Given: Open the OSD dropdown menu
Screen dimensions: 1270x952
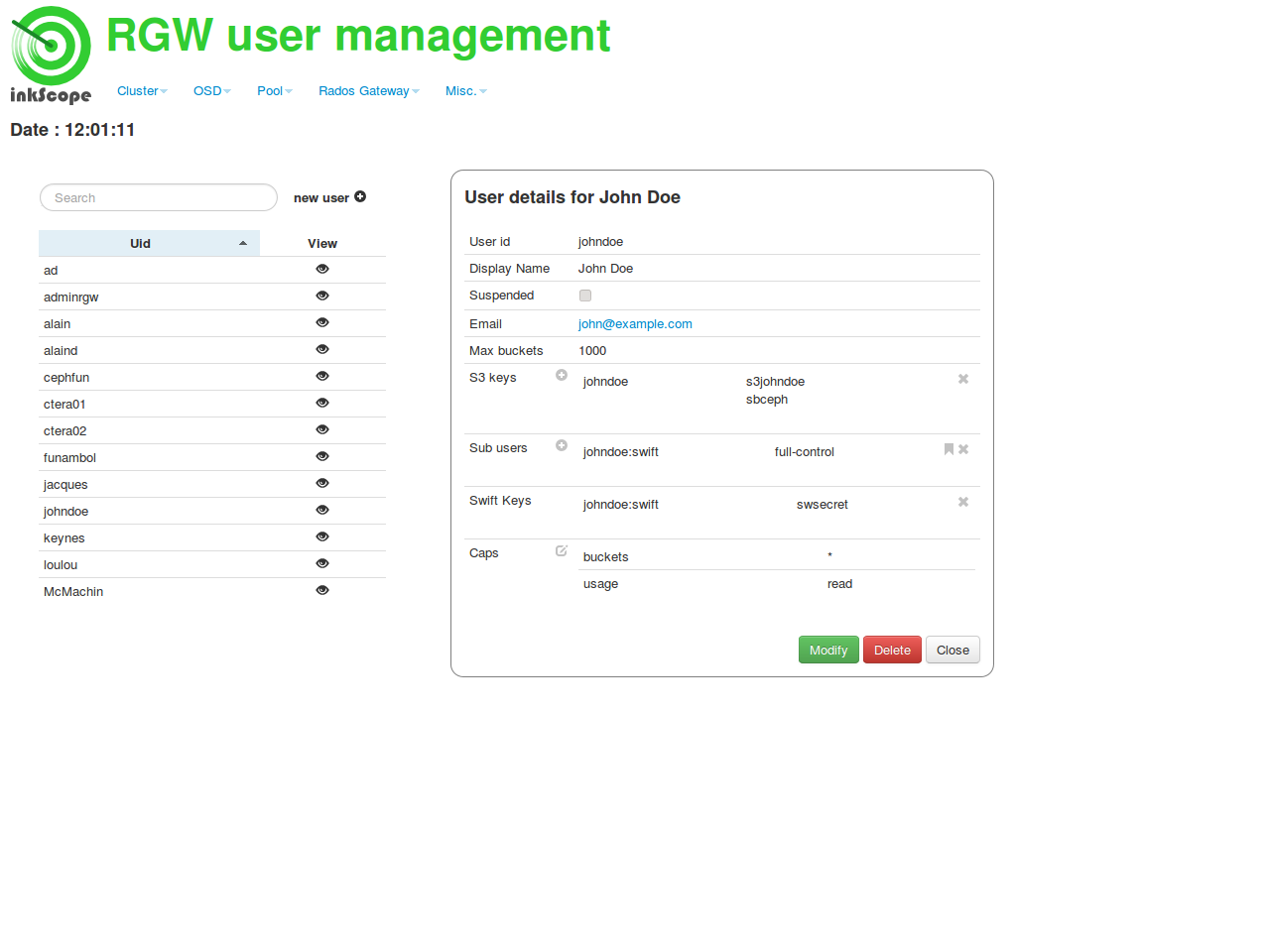Looking at the screenshot, I should 212,90.
